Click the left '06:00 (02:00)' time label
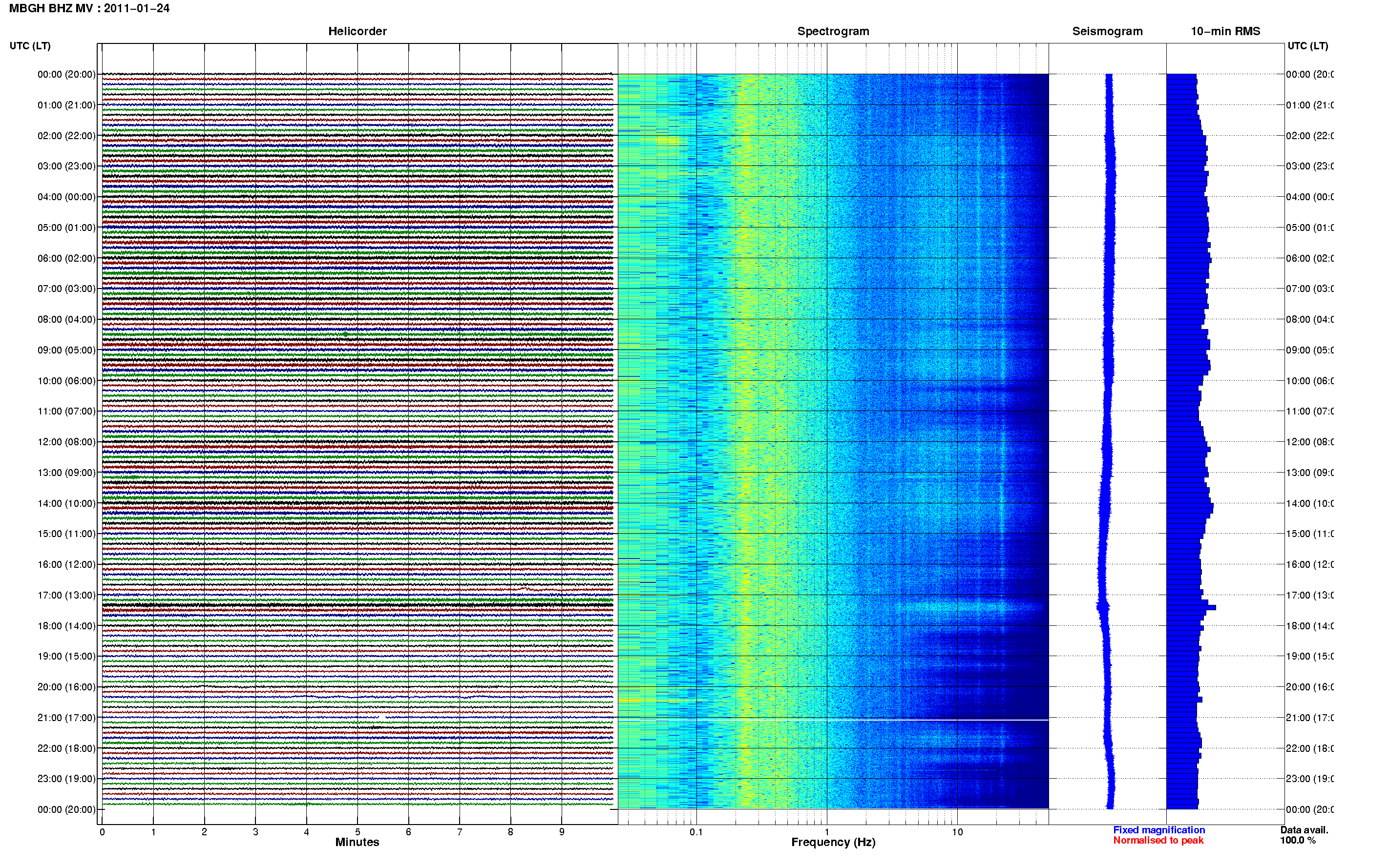The image size is (1389, 868). click(x=66, y=258)
